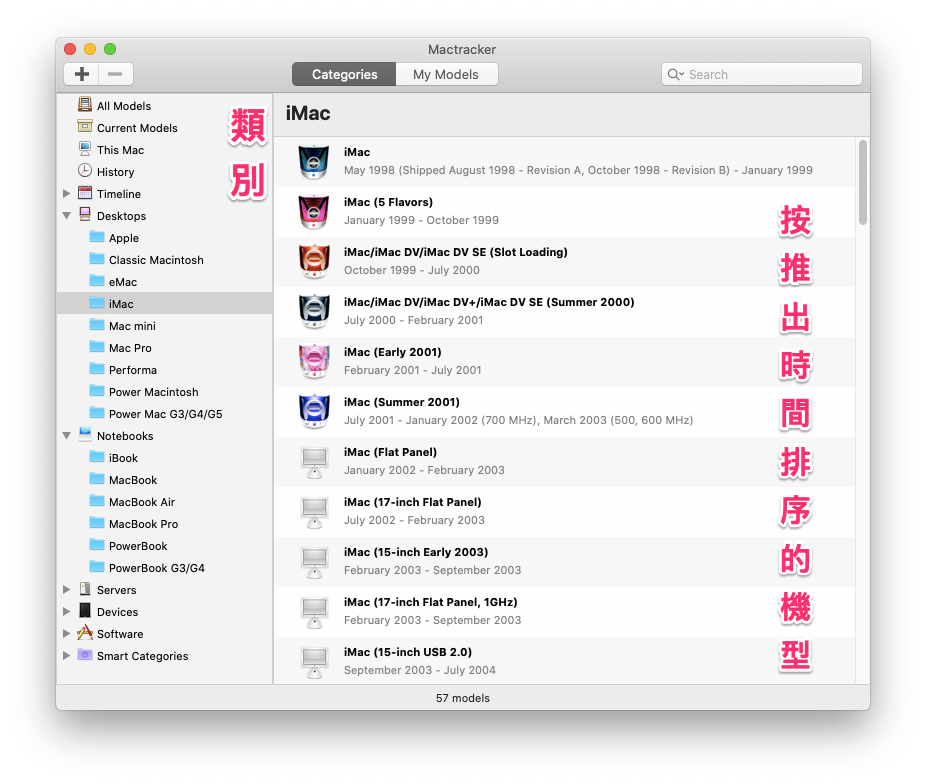The image size is (926, 784).
Task: Click the Desktops computer icon
Action: pos(85,214)
